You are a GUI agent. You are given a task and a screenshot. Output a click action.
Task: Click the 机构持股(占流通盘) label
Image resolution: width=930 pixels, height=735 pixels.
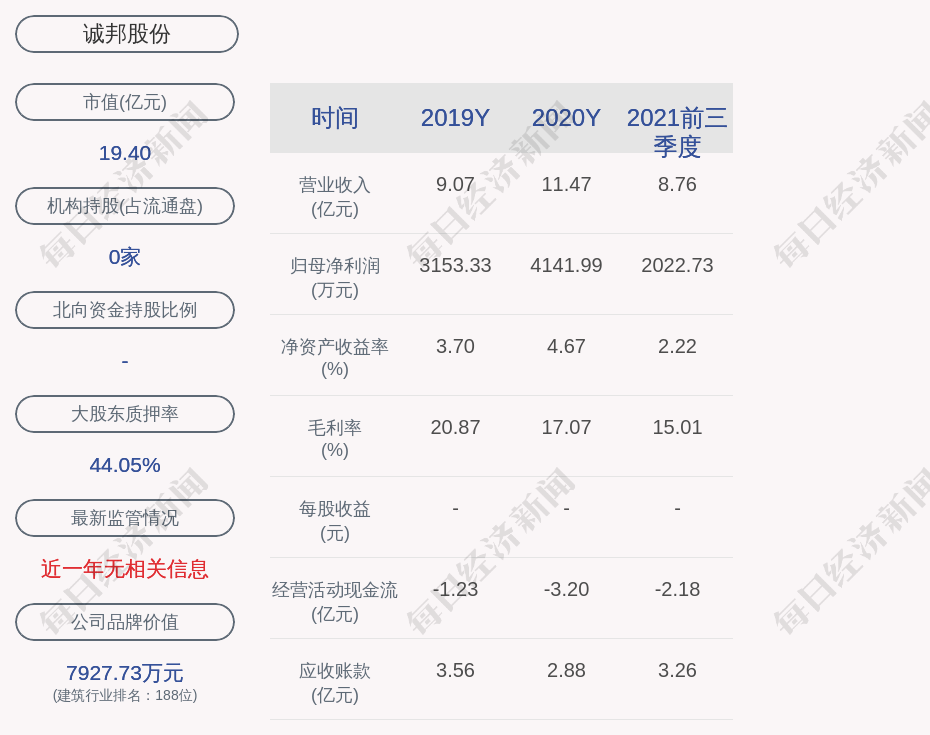tap(125, 206)
